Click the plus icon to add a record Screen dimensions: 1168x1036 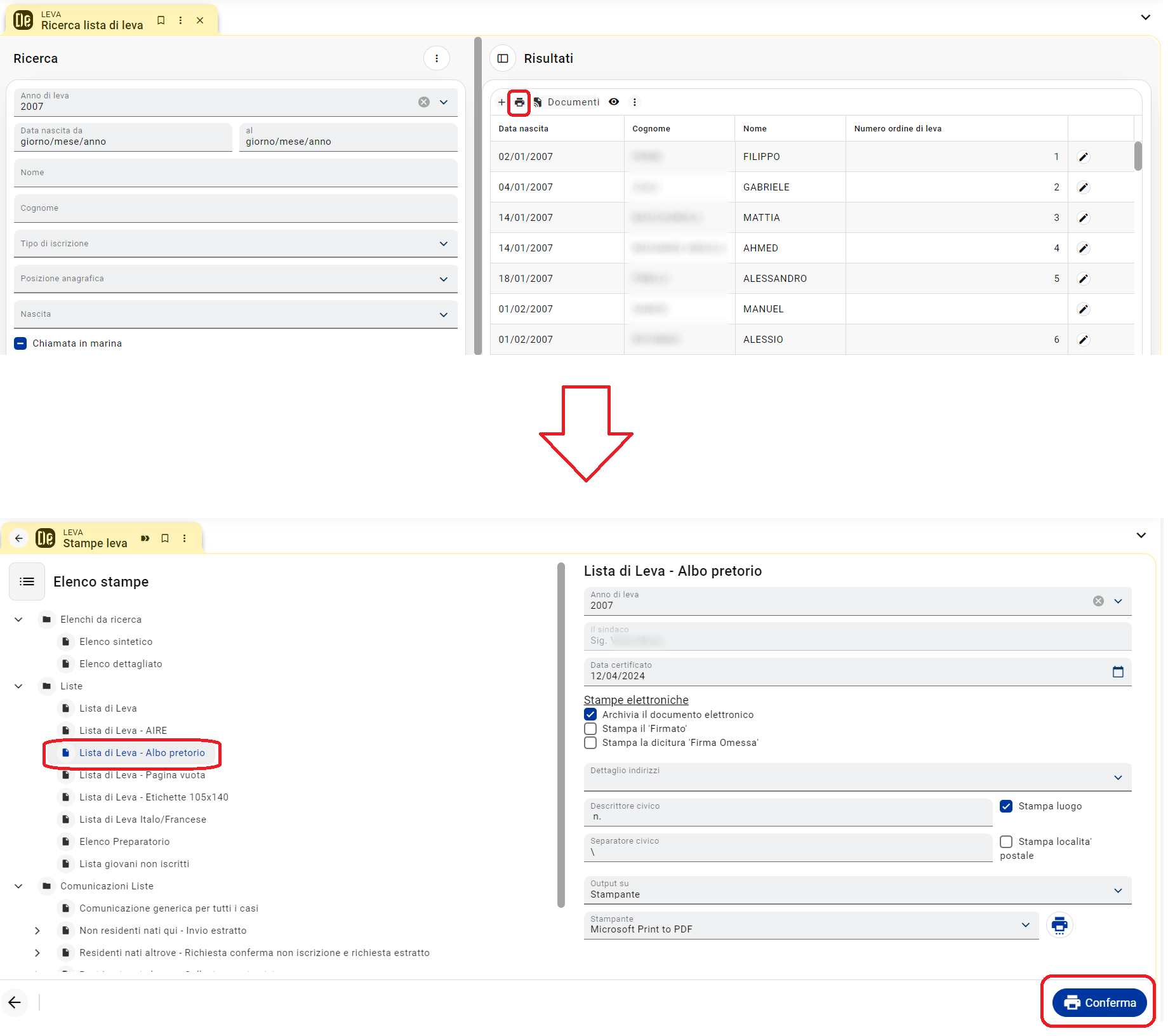(501, 102)
